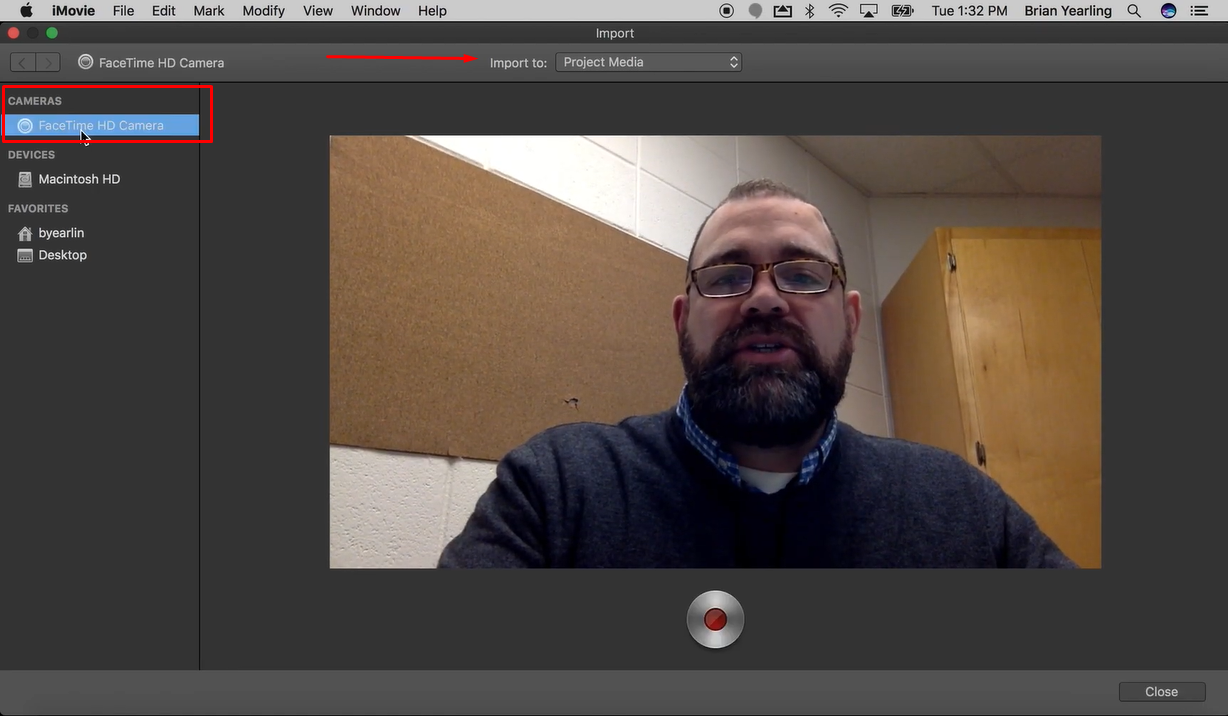Open the Modify menu

263,11
